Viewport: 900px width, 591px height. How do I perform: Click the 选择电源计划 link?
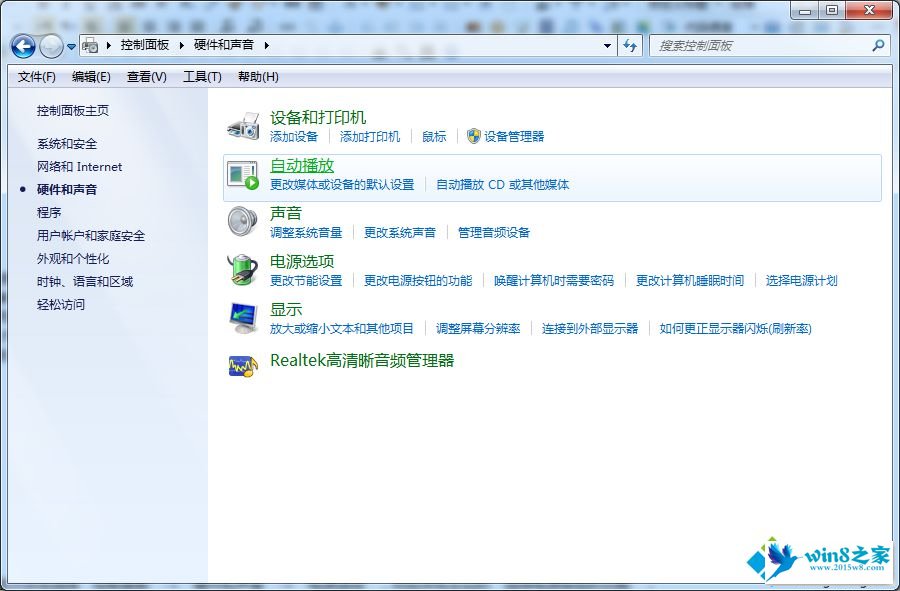pyautogui.click(x=801, y=281)
